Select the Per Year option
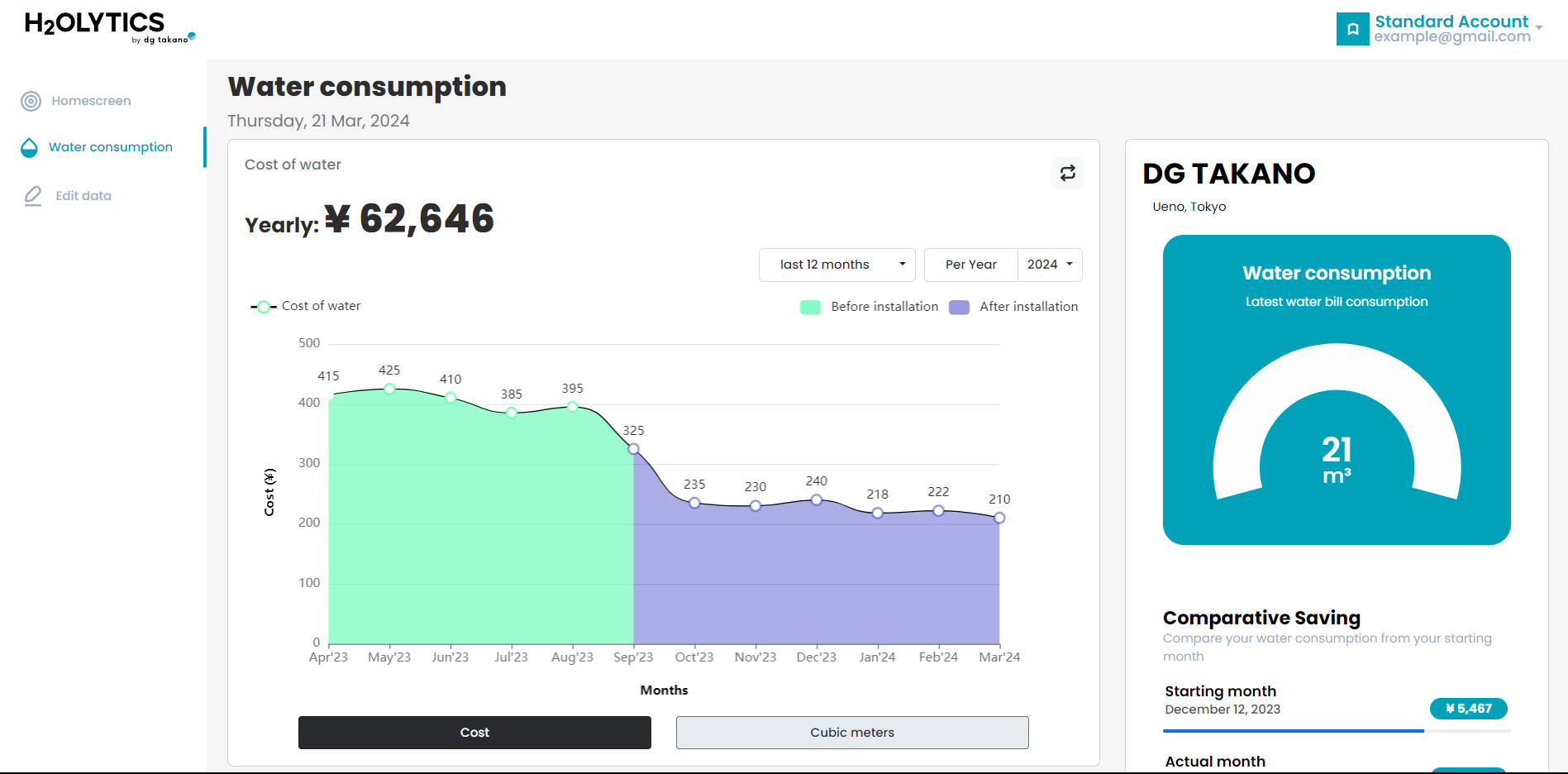This screenshot has width=1568, height=774. point(970,265)
